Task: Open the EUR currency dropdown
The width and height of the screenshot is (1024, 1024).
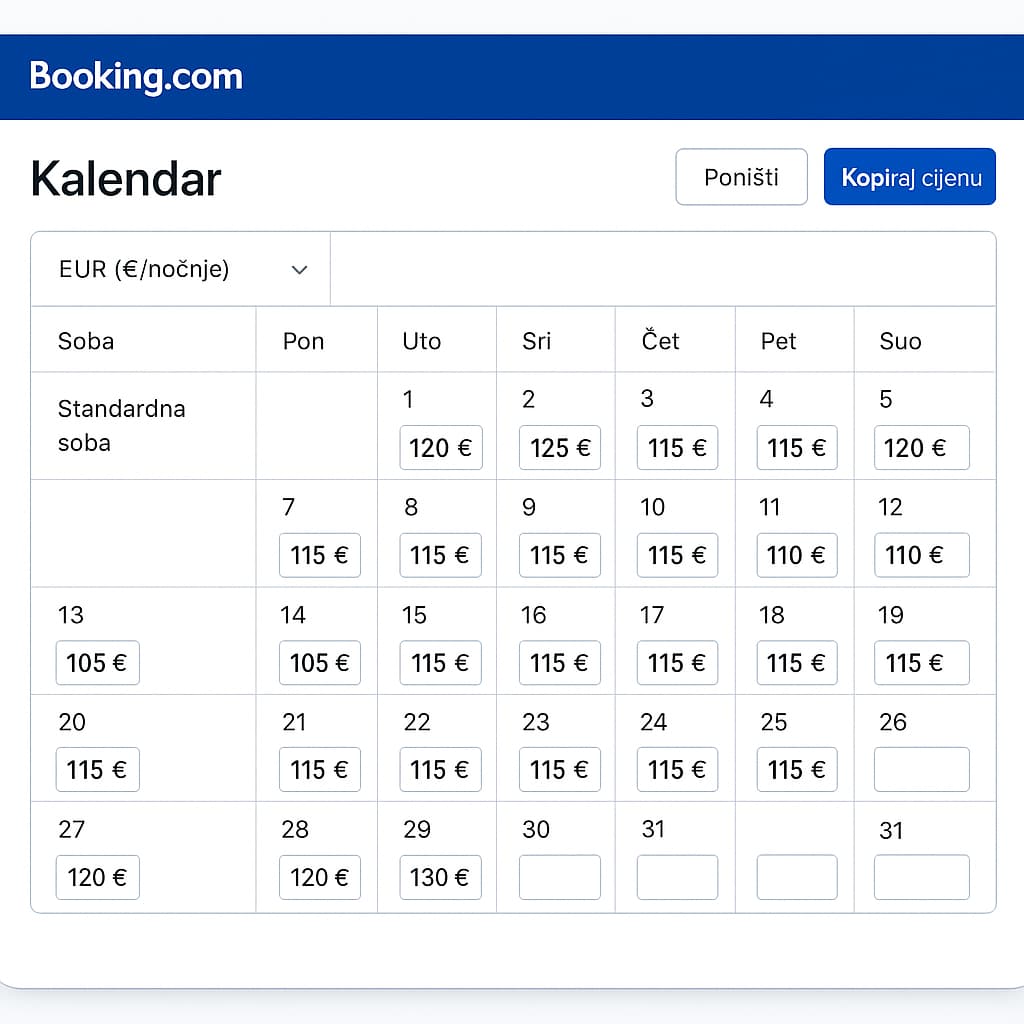Action: click(180, 269)
